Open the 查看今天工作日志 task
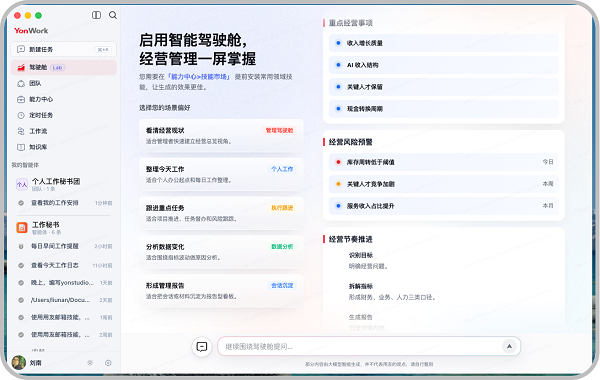Image resolution: width=600 pixels, height=380 pixels. click(64, 265)
